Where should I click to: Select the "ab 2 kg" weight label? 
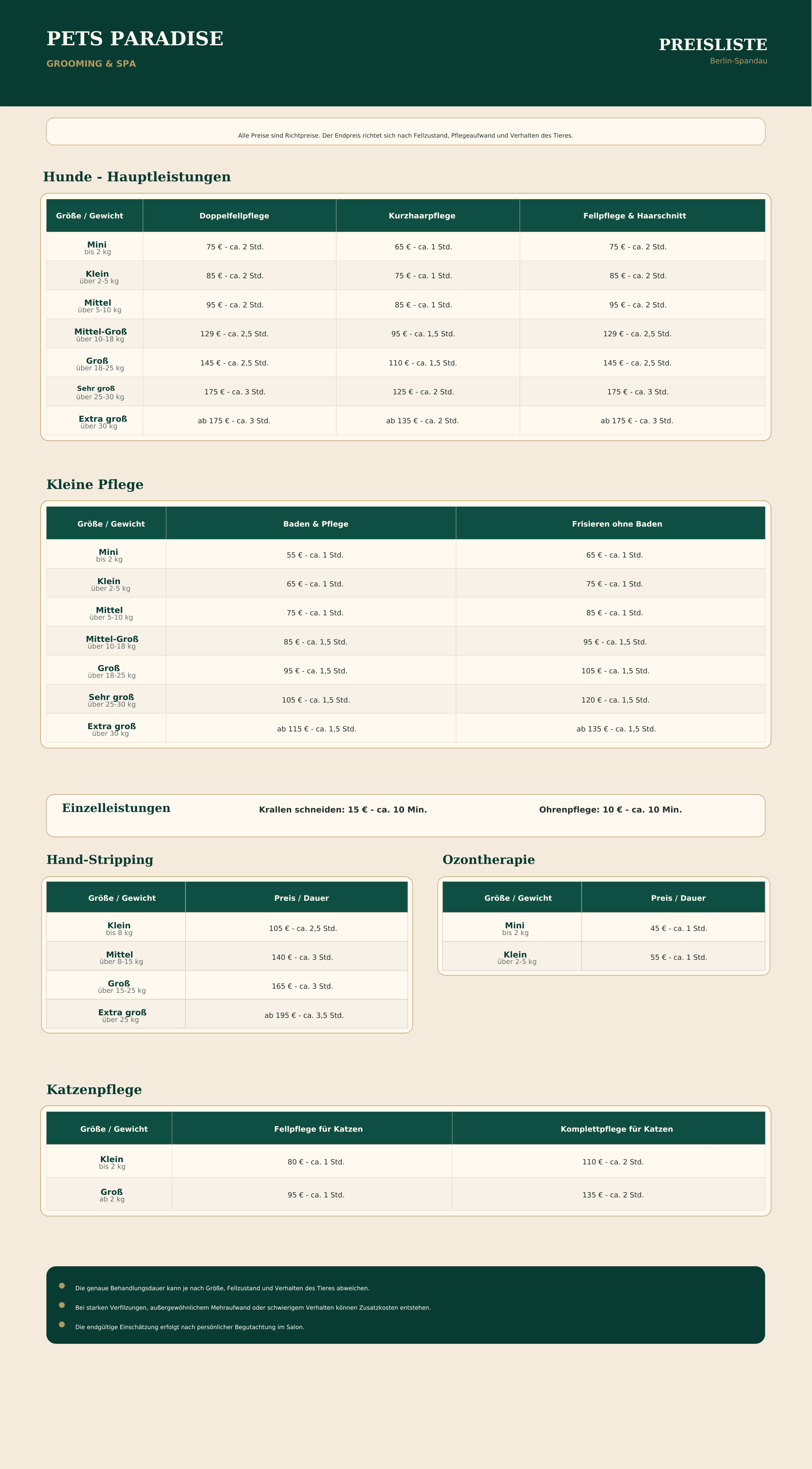click(x=112, y=1199)
